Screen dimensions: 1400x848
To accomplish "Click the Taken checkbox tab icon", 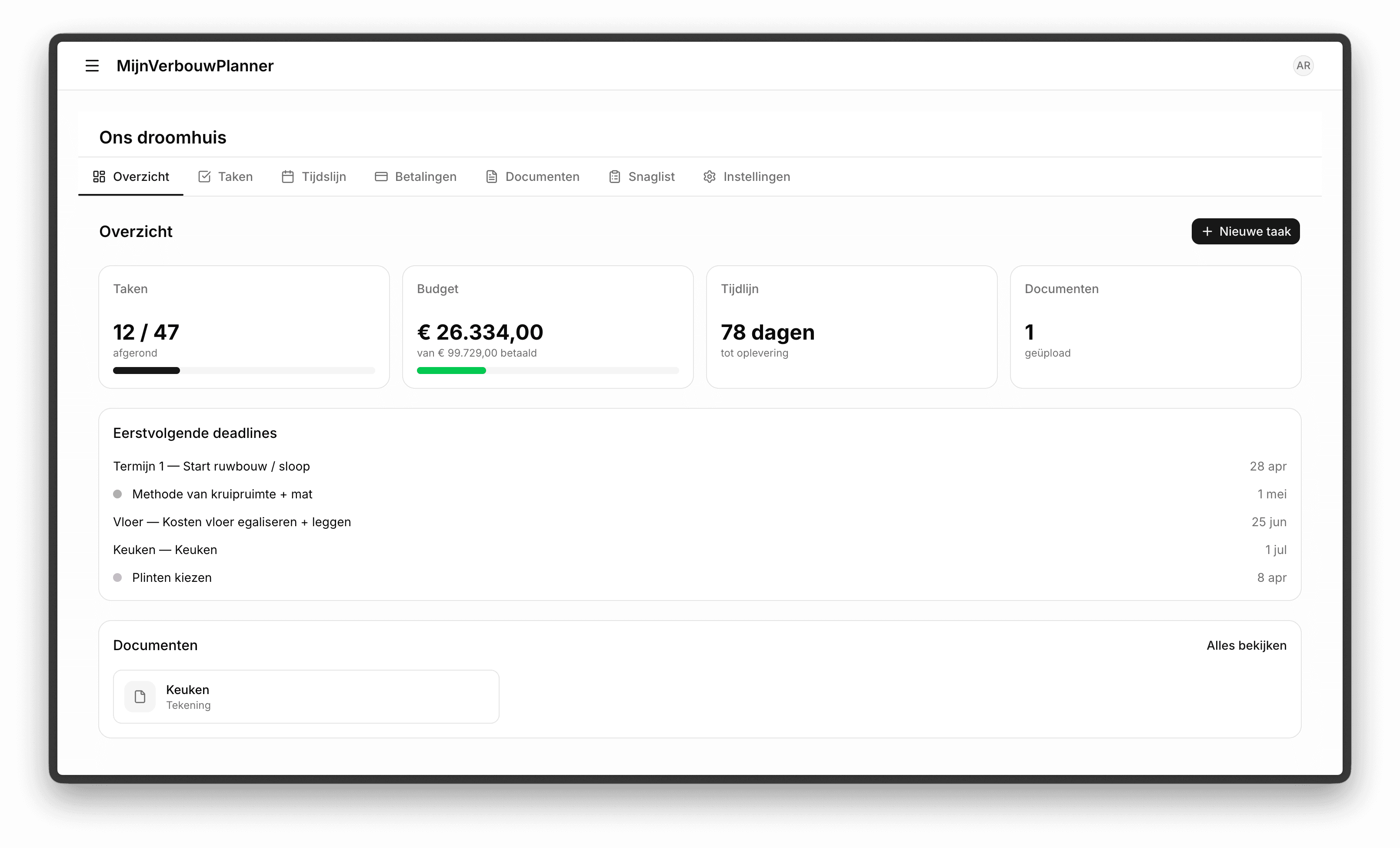I will pos(204,177).
